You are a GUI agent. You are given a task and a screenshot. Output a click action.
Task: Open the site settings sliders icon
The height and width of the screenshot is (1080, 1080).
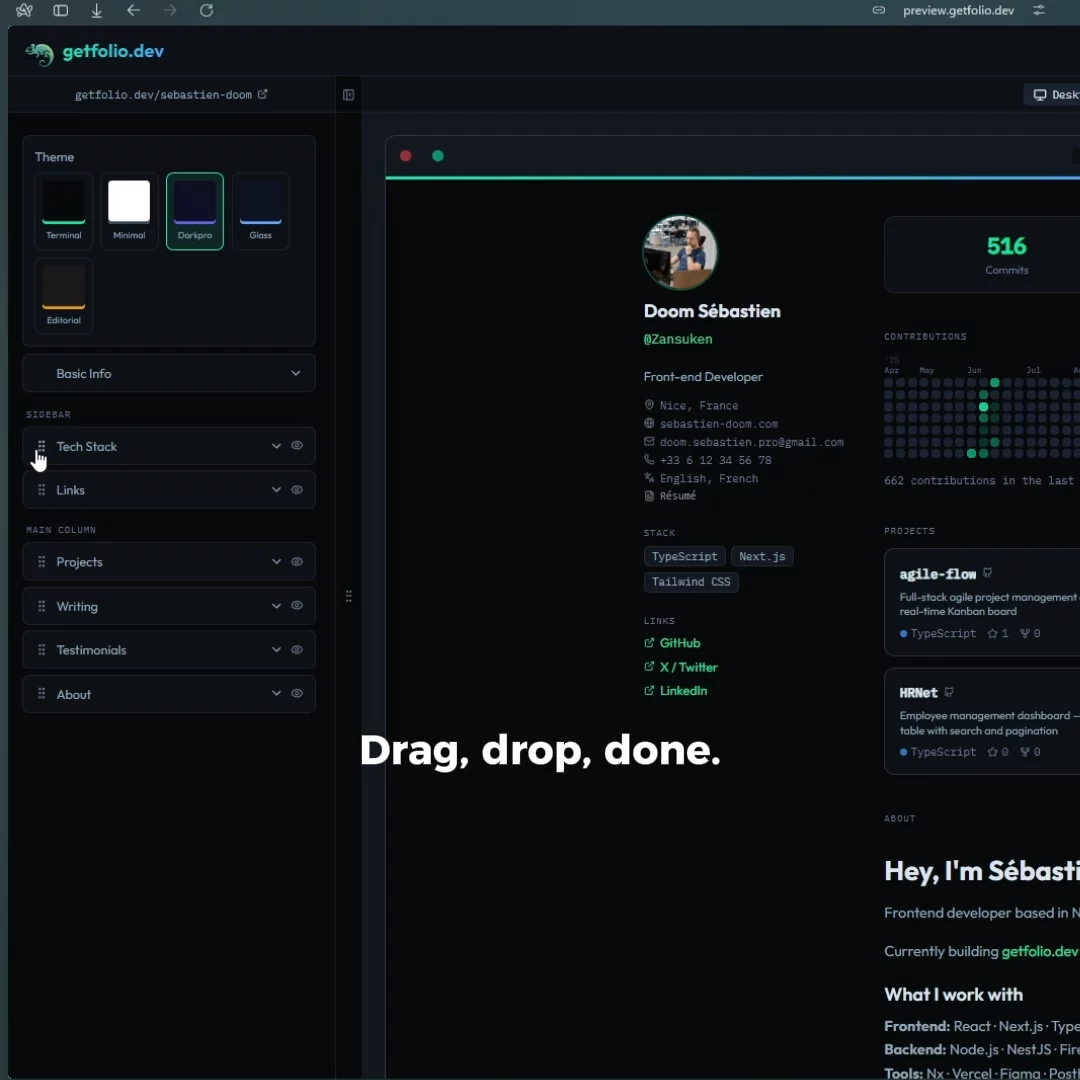(x=1039, y=10)
